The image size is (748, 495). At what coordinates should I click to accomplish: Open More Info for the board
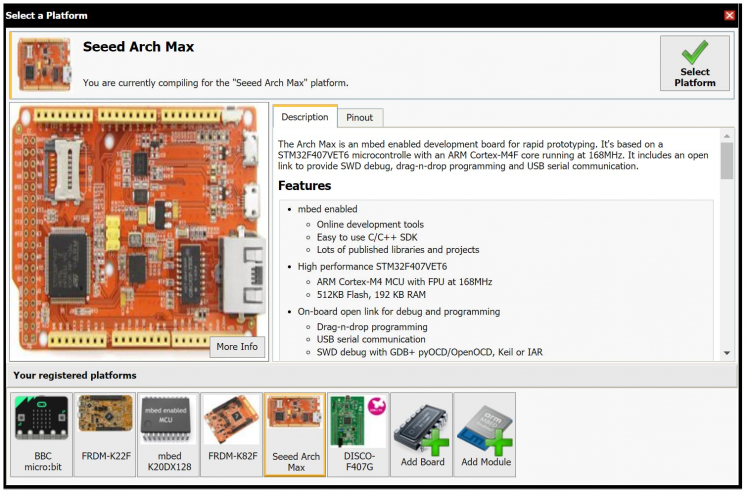pos(237,347)
